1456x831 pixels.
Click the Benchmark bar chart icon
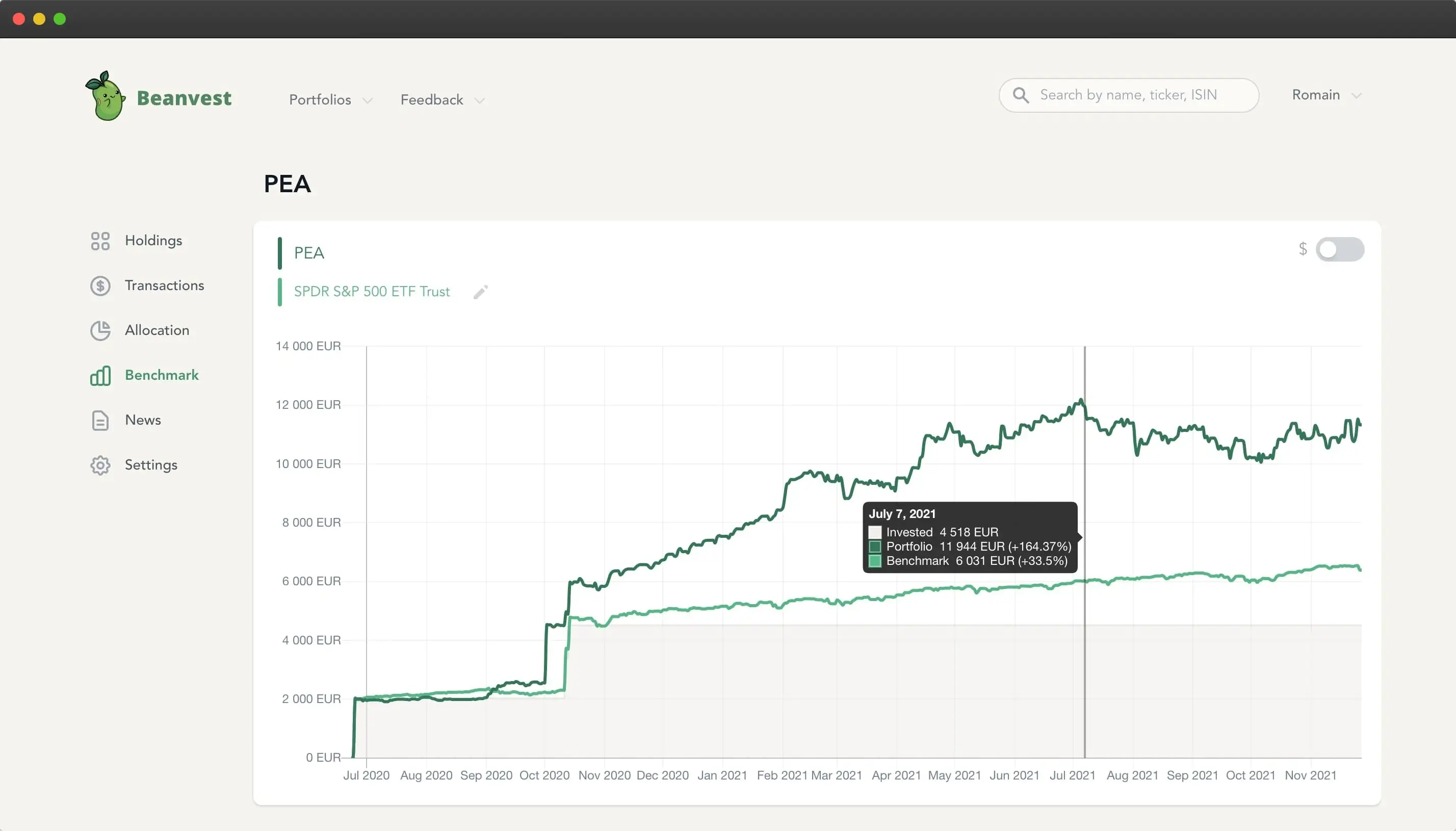tap(100, 376)
